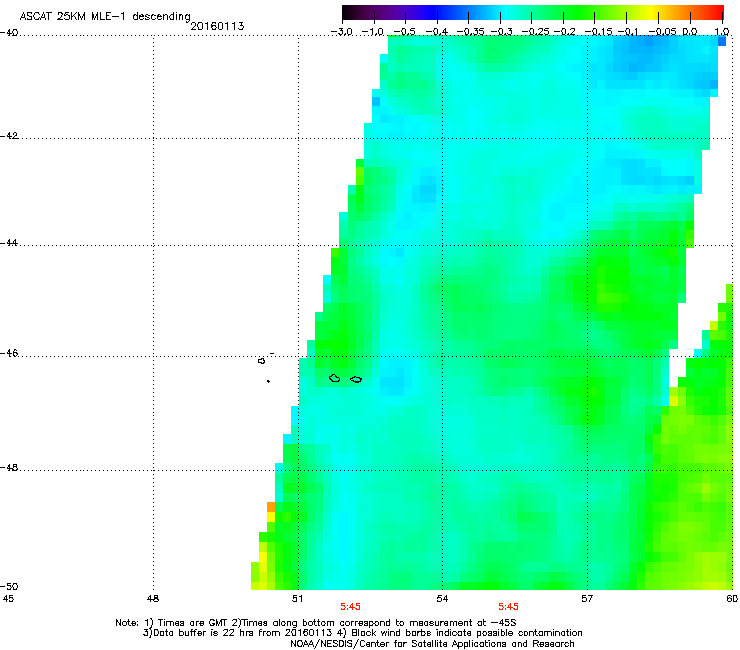Click the small island outline west of swath
Viewport: 740px width, 650px height.
click(x=261, y=361)
